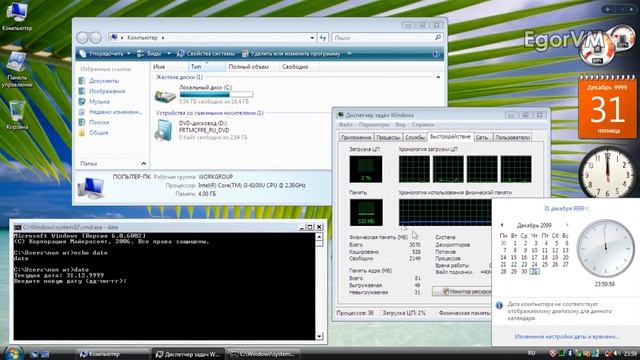Viewport: 640px width, 360px height.
Task: Sort by the Полный объем column header
Action: (x=251, y=67)
